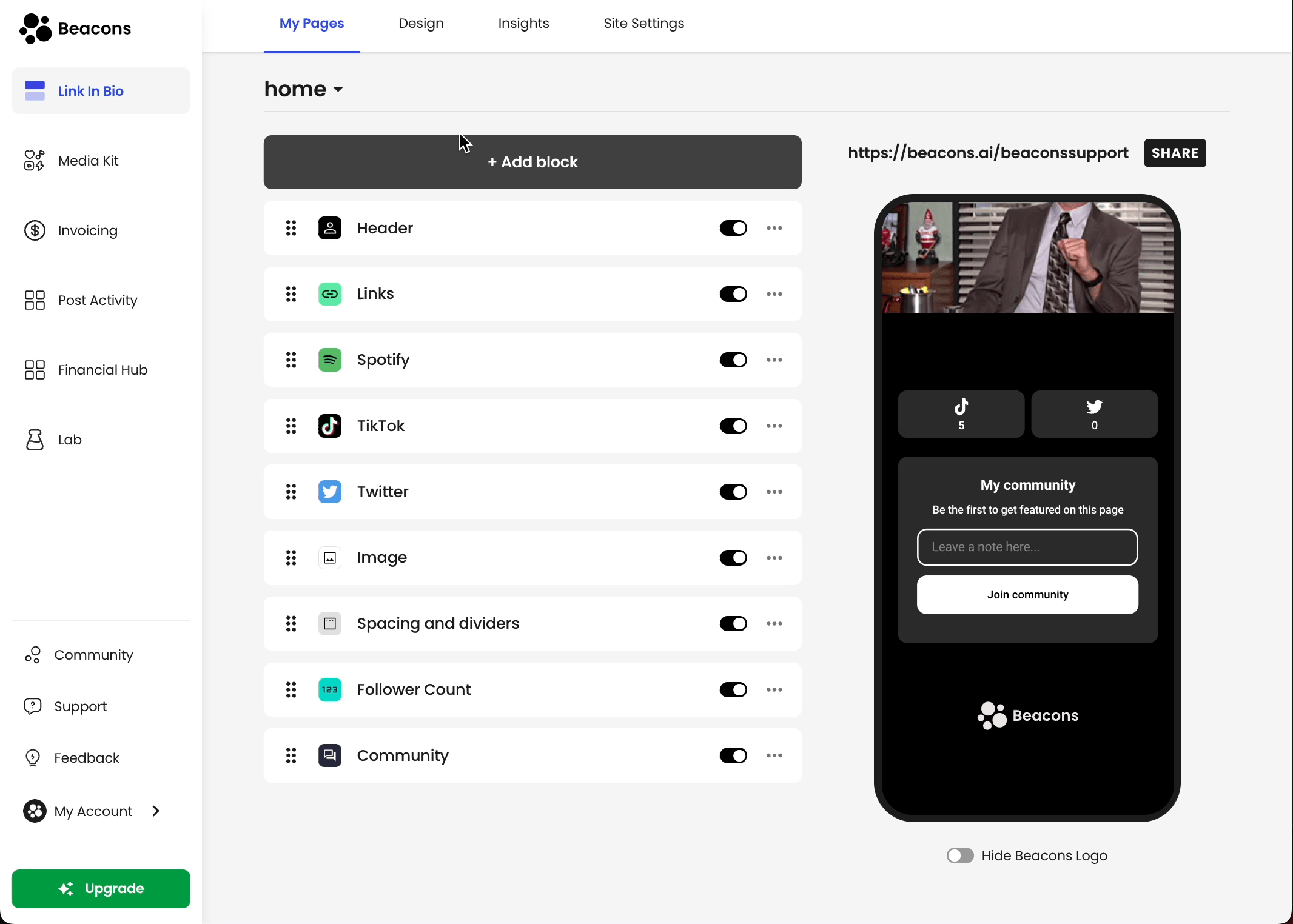Viewport: 1293px width, 924px height.
Task: Click the Add block button
Action: (532, 162)
